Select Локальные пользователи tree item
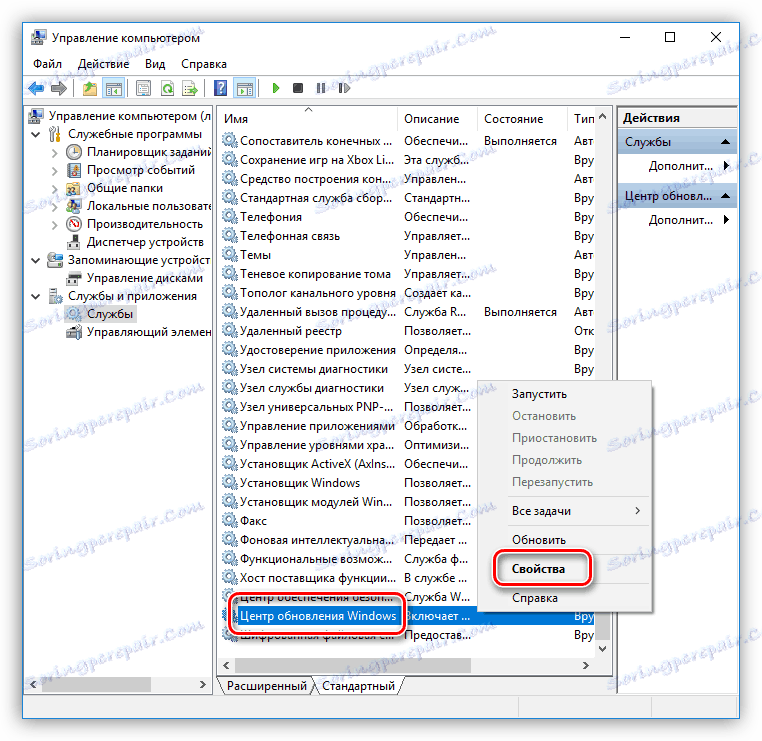Viewport: 762px width, 741px height. tap(148, 206)
